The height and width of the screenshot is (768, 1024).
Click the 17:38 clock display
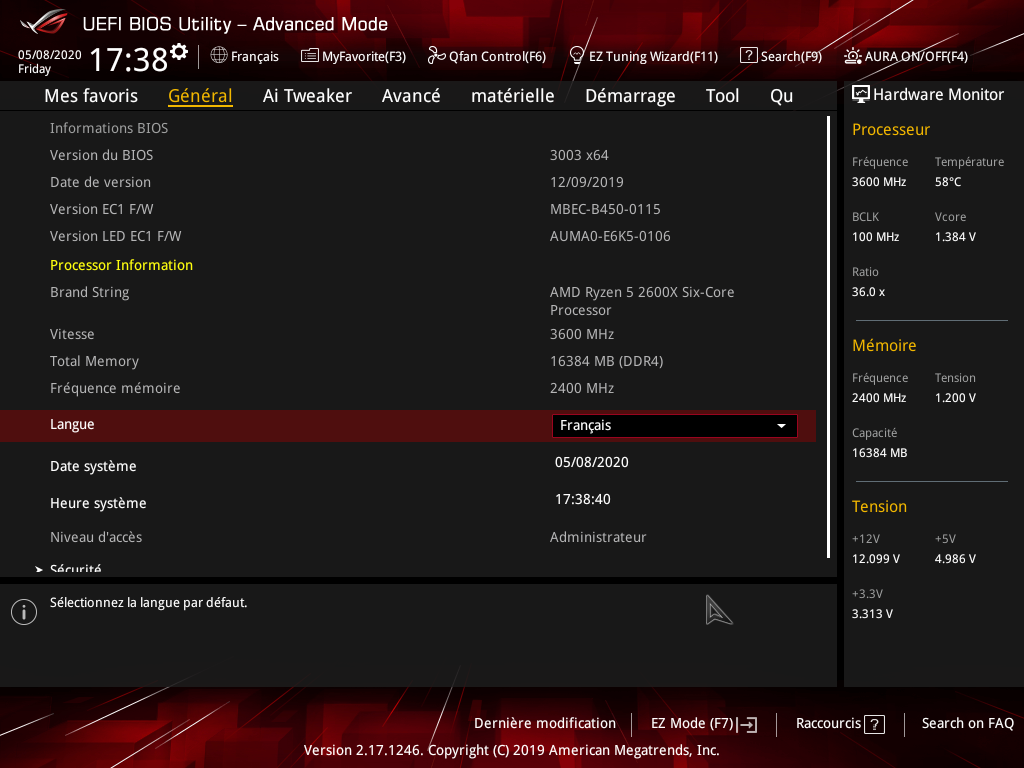click(128, 59)
